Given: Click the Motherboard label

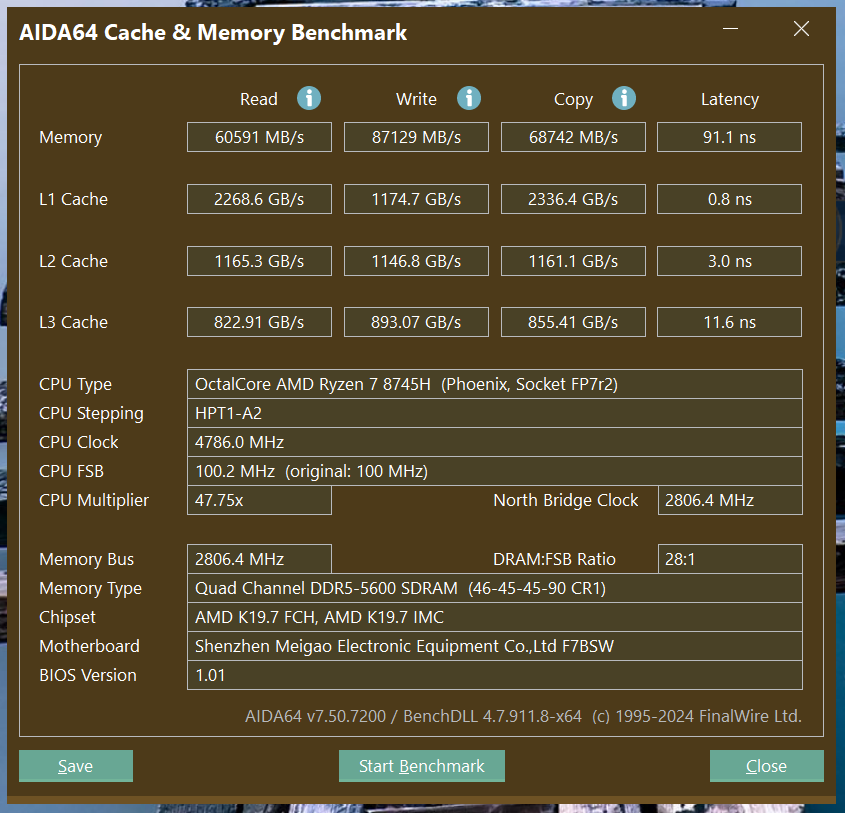Looking at the screenshot, I should (89, 647).
